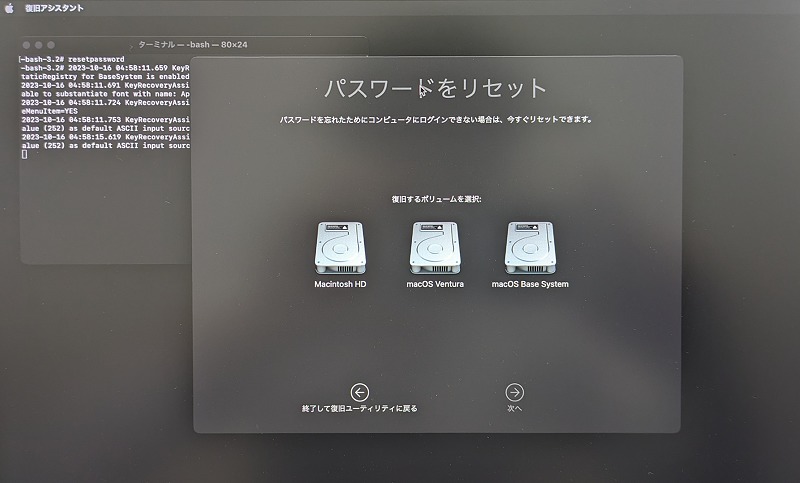Click the Terminal window title bar
This screenshot has width=800, height=483.
194,45
